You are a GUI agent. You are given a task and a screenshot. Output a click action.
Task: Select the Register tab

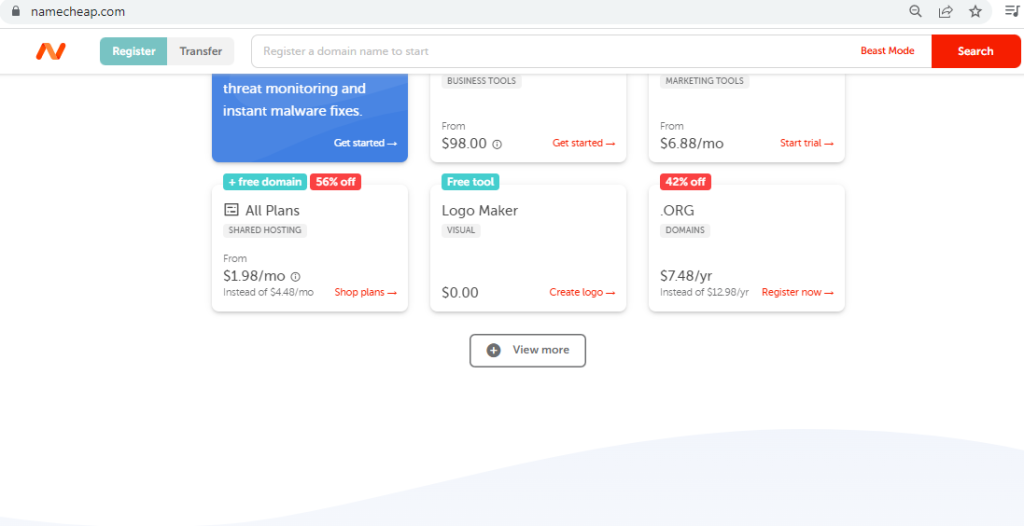click(x=134, y=51)
